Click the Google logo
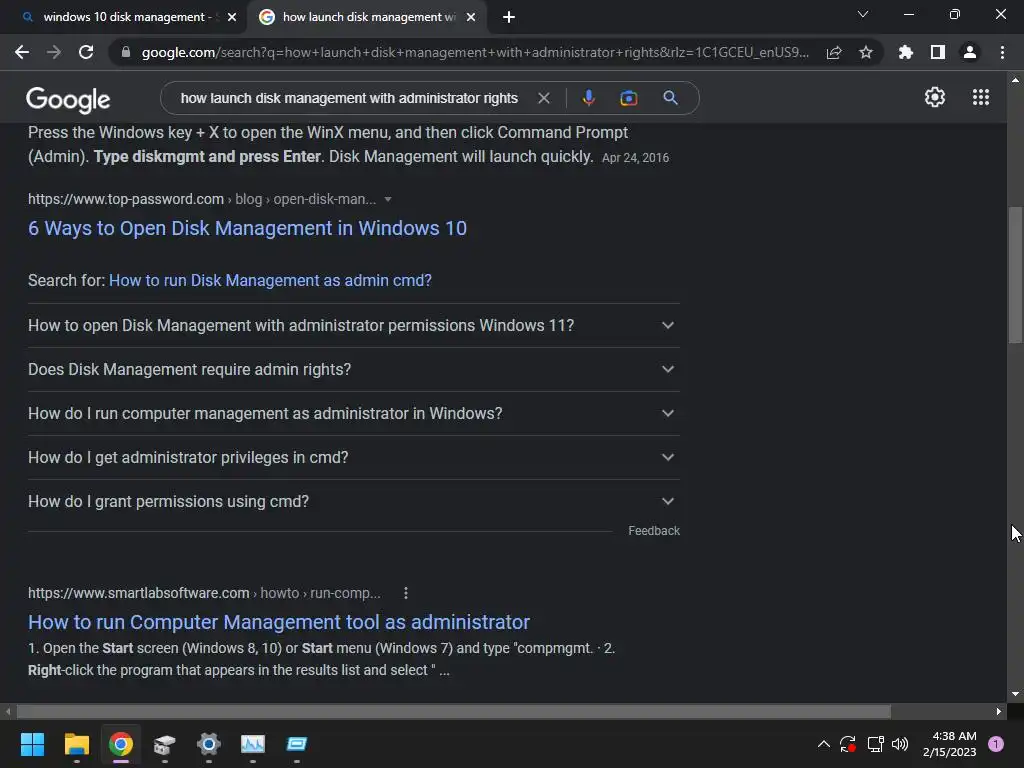Viewport: 1024px width, 768px height. point(68,99)
